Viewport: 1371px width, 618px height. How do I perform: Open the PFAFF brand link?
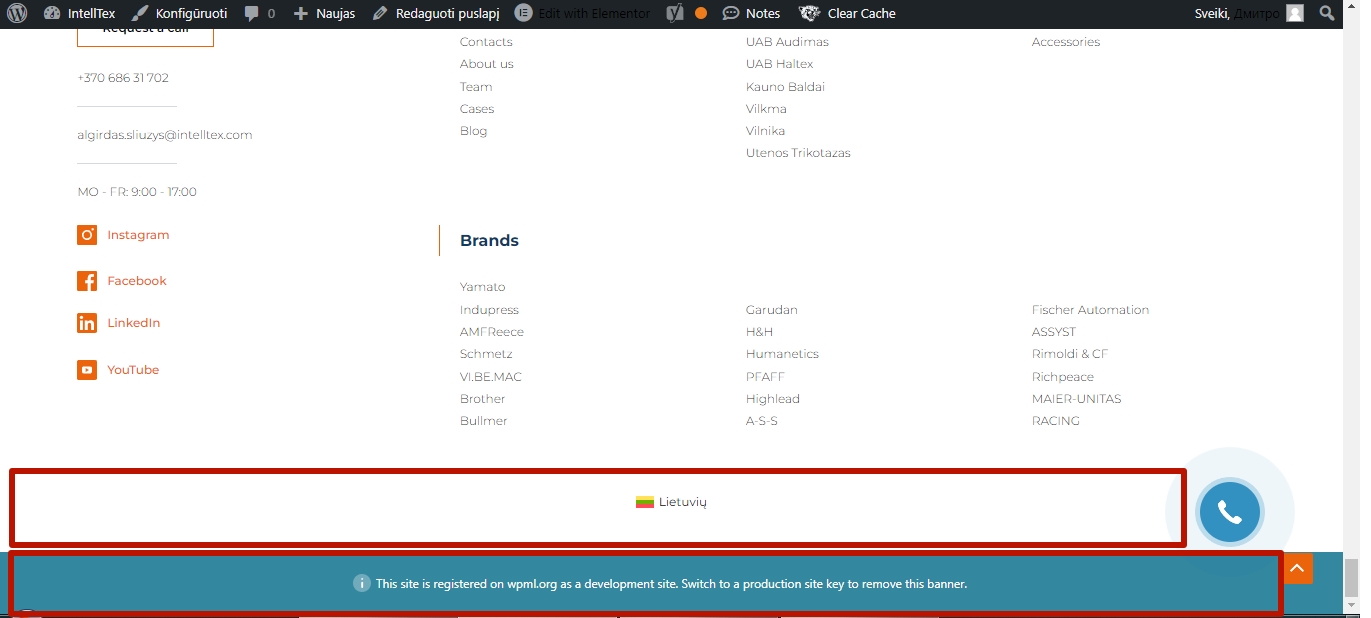[x=765, y=377]
